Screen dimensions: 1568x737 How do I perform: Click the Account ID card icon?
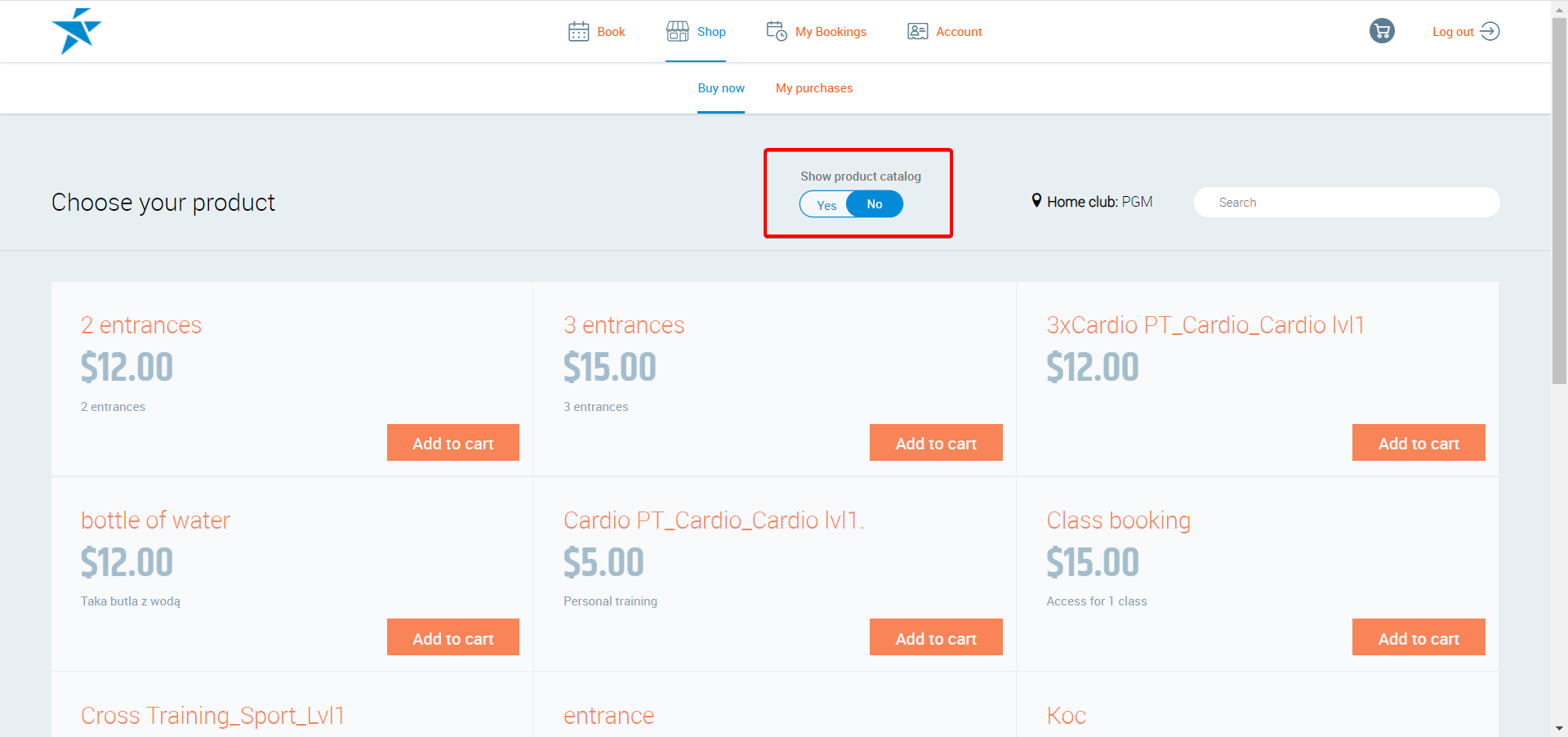[x=917, y=32]
